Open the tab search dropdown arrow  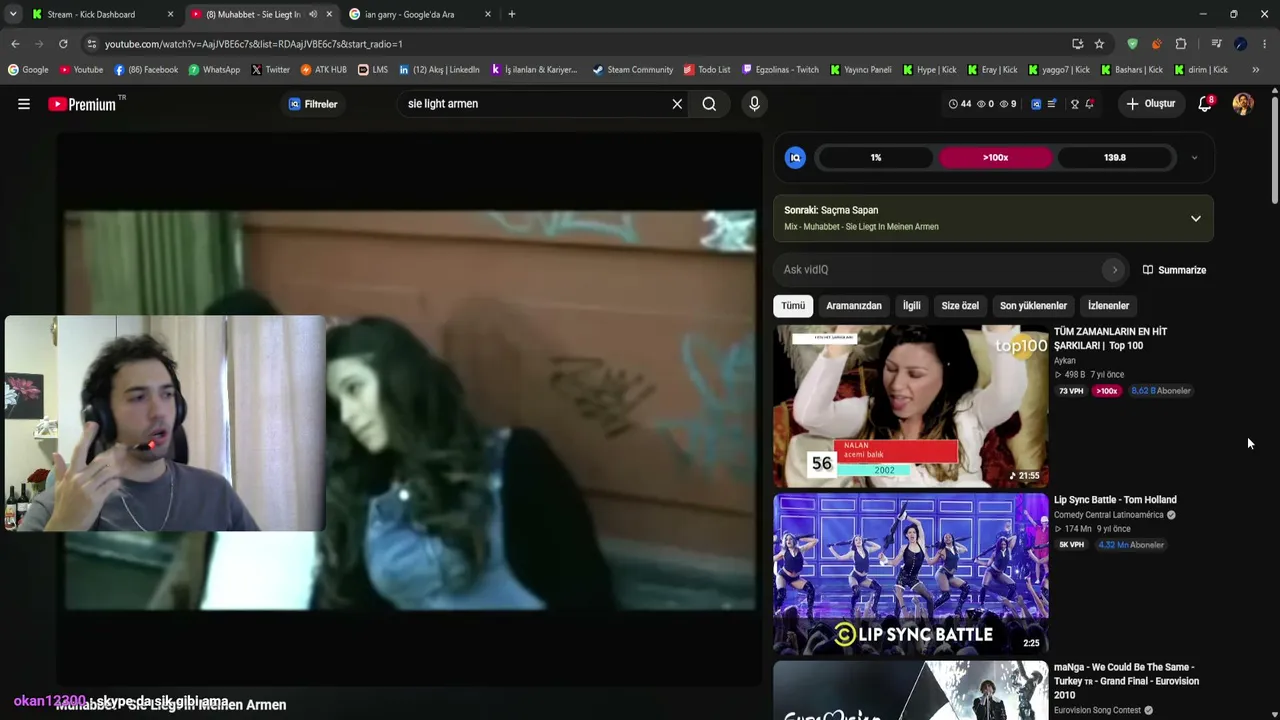pos(13,14)
